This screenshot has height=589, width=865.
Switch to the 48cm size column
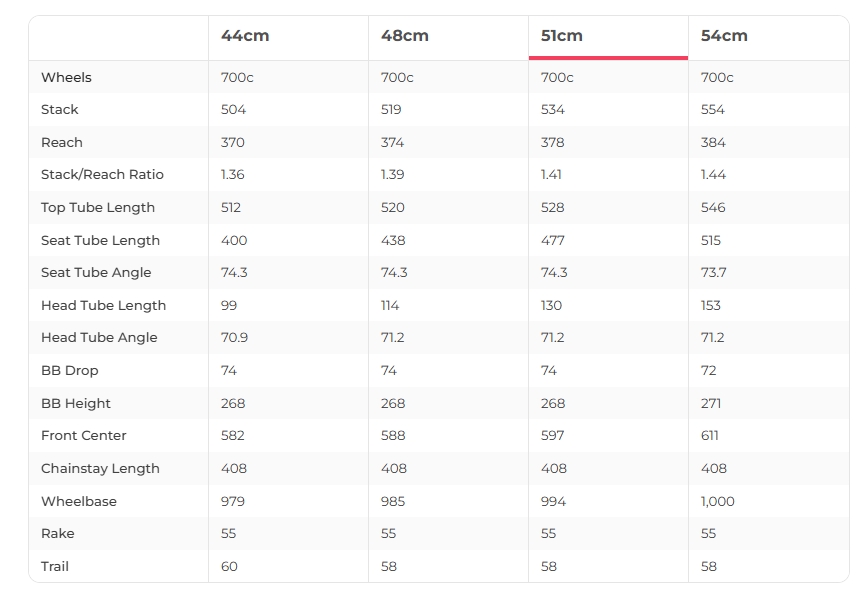(405, 36)
